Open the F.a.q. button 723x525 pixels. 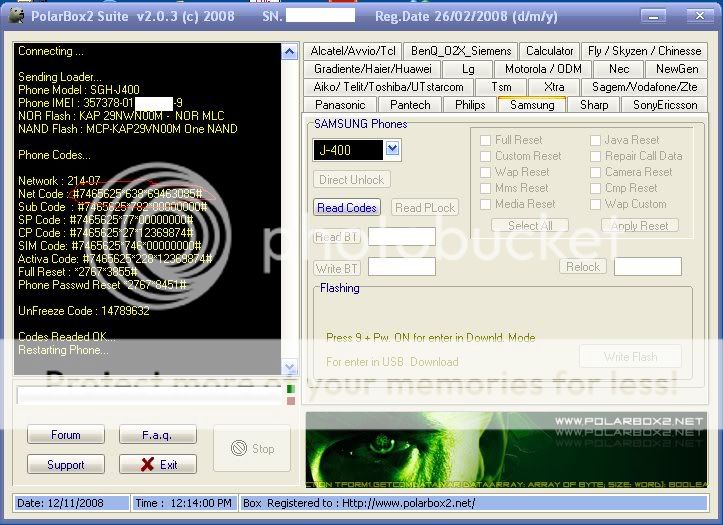pyautogui.click(x=158, y=435)
